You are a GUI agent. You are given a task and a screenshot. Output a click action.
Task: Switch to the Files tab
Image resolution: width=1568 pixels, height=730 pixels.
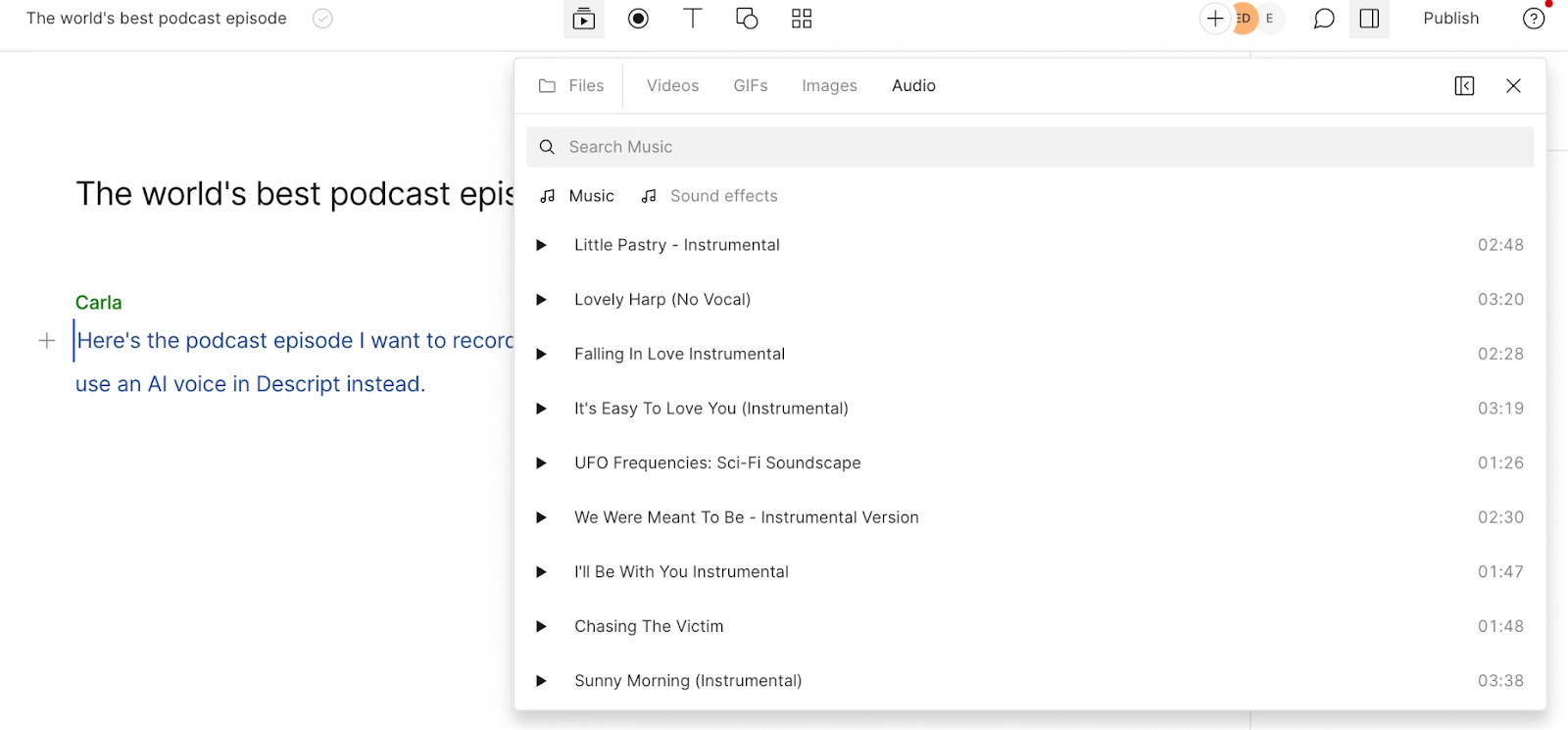571,86
